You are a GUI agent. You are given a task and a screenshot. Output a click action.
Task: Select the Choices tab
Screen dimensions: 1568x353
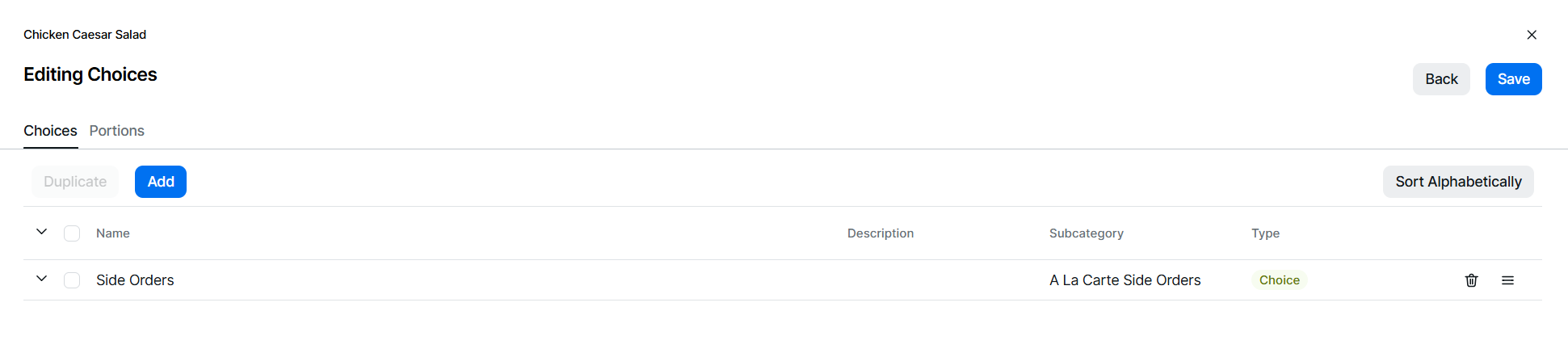click(50, 131)
